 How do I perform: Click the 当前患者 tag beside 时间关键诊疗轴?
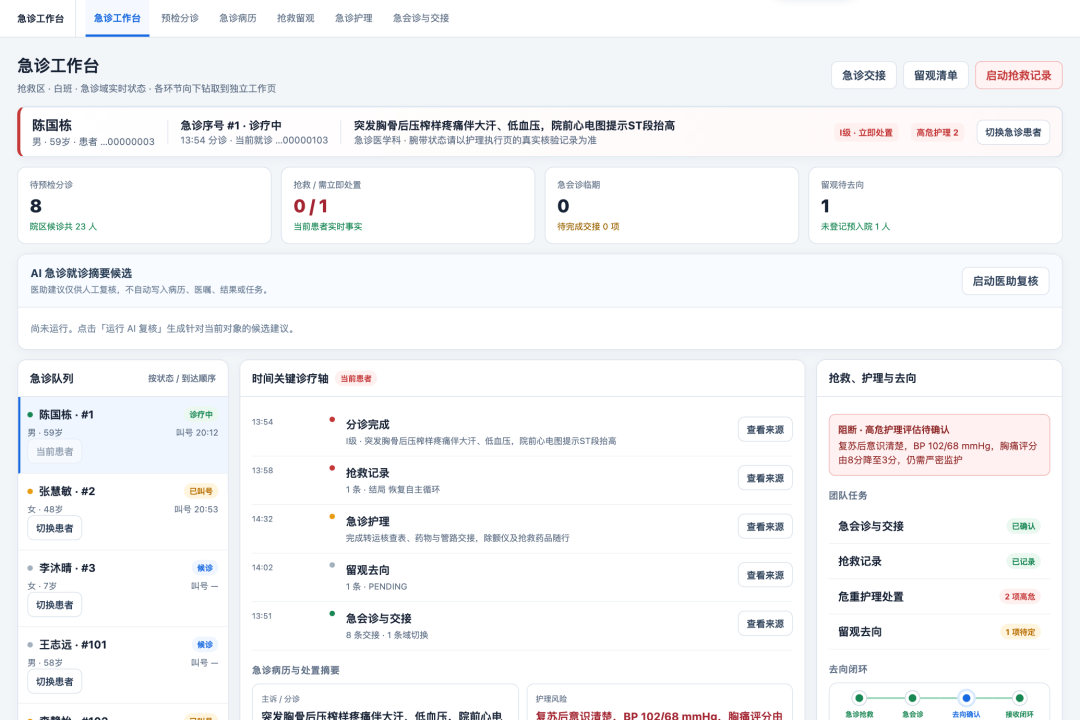coord(356,378)
